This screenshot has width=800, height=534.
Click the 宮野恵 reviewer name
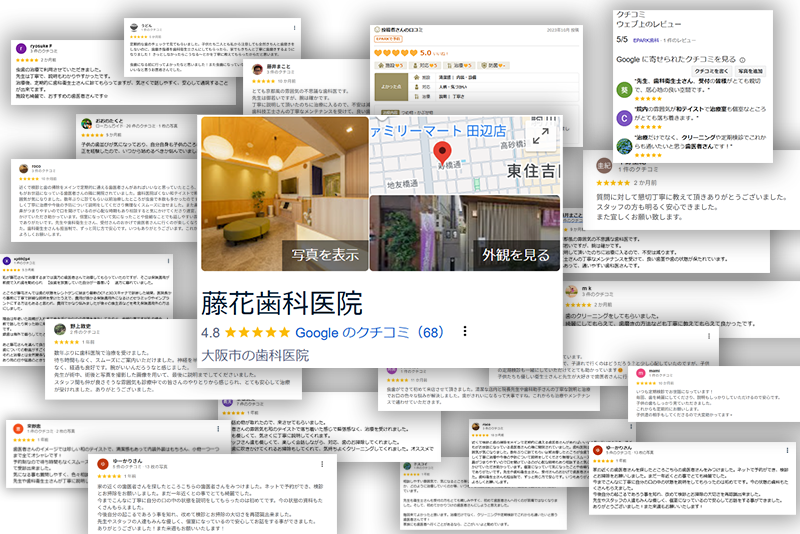[x=34, y=426]
